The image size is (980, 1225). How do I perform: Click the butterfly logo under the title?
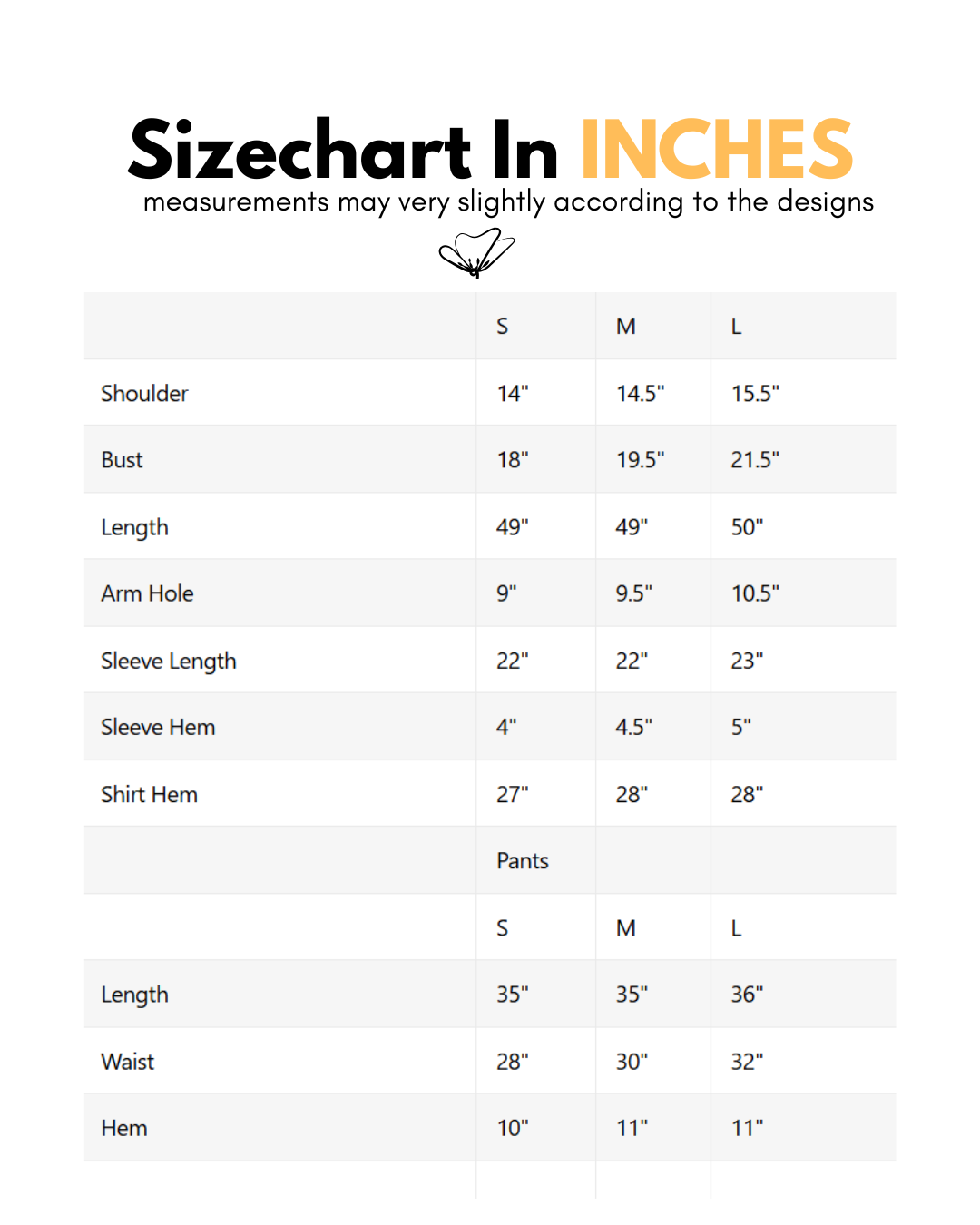click(476, 252)
